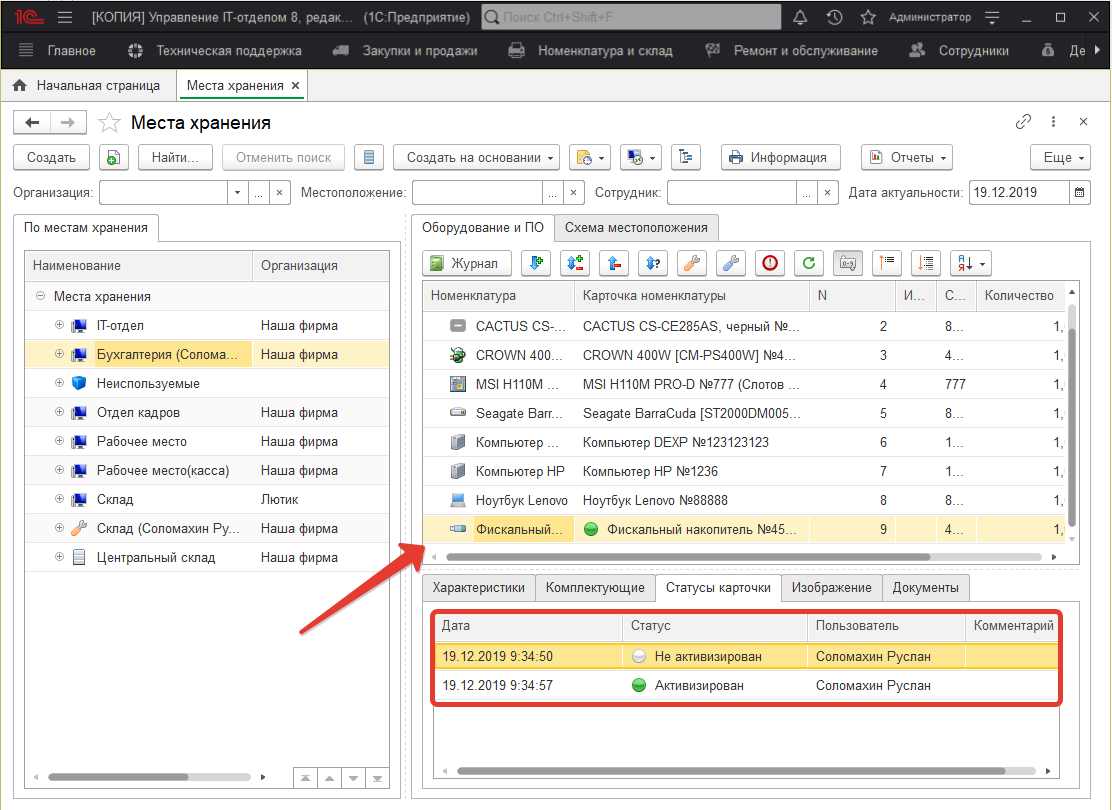Open the Организация dropdown arrow
Screen dimensions: 1112x810
pos(237,192)
